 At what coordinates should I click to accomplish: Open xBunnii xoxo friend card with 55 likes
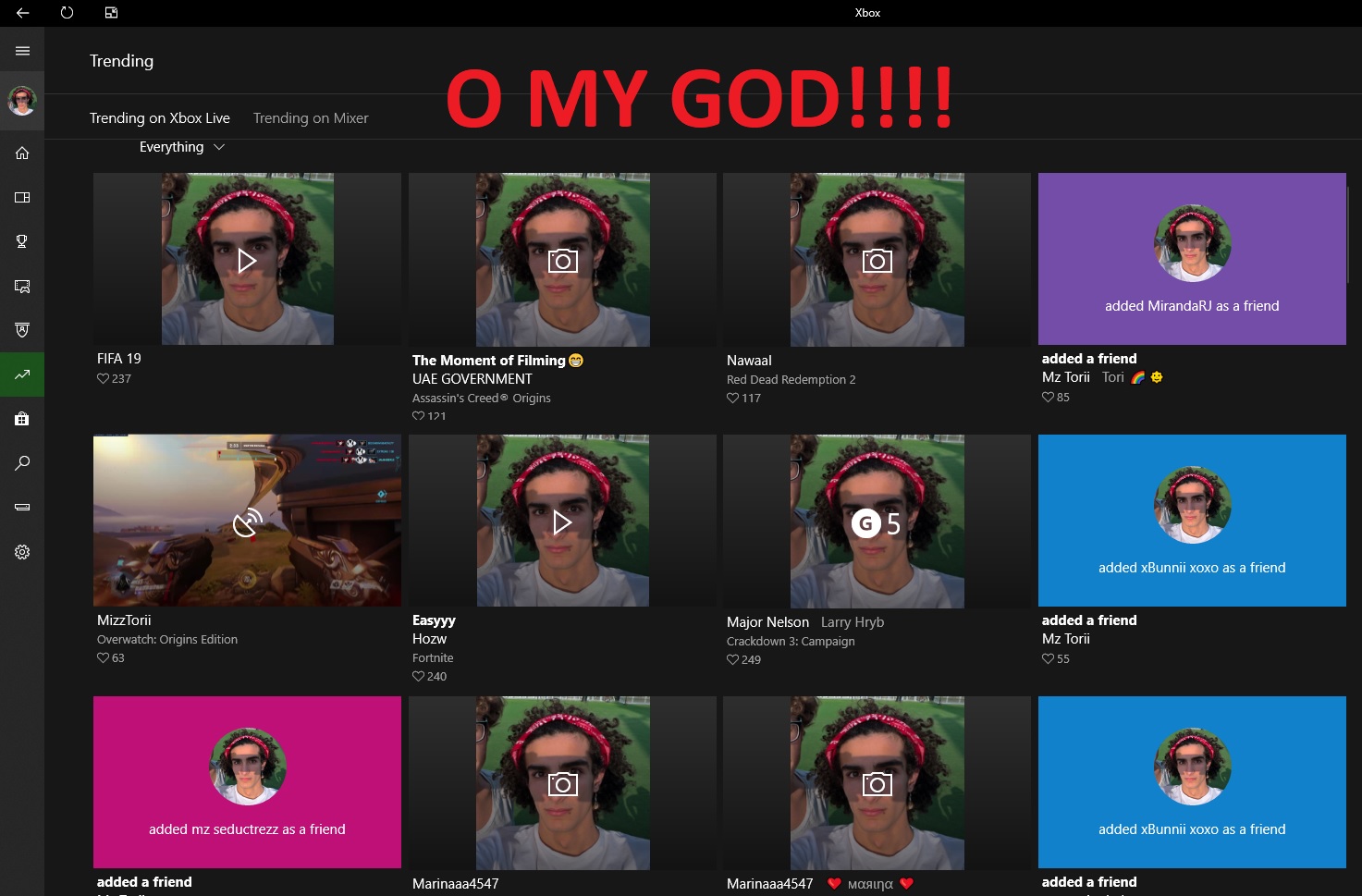pos(1192,521)
